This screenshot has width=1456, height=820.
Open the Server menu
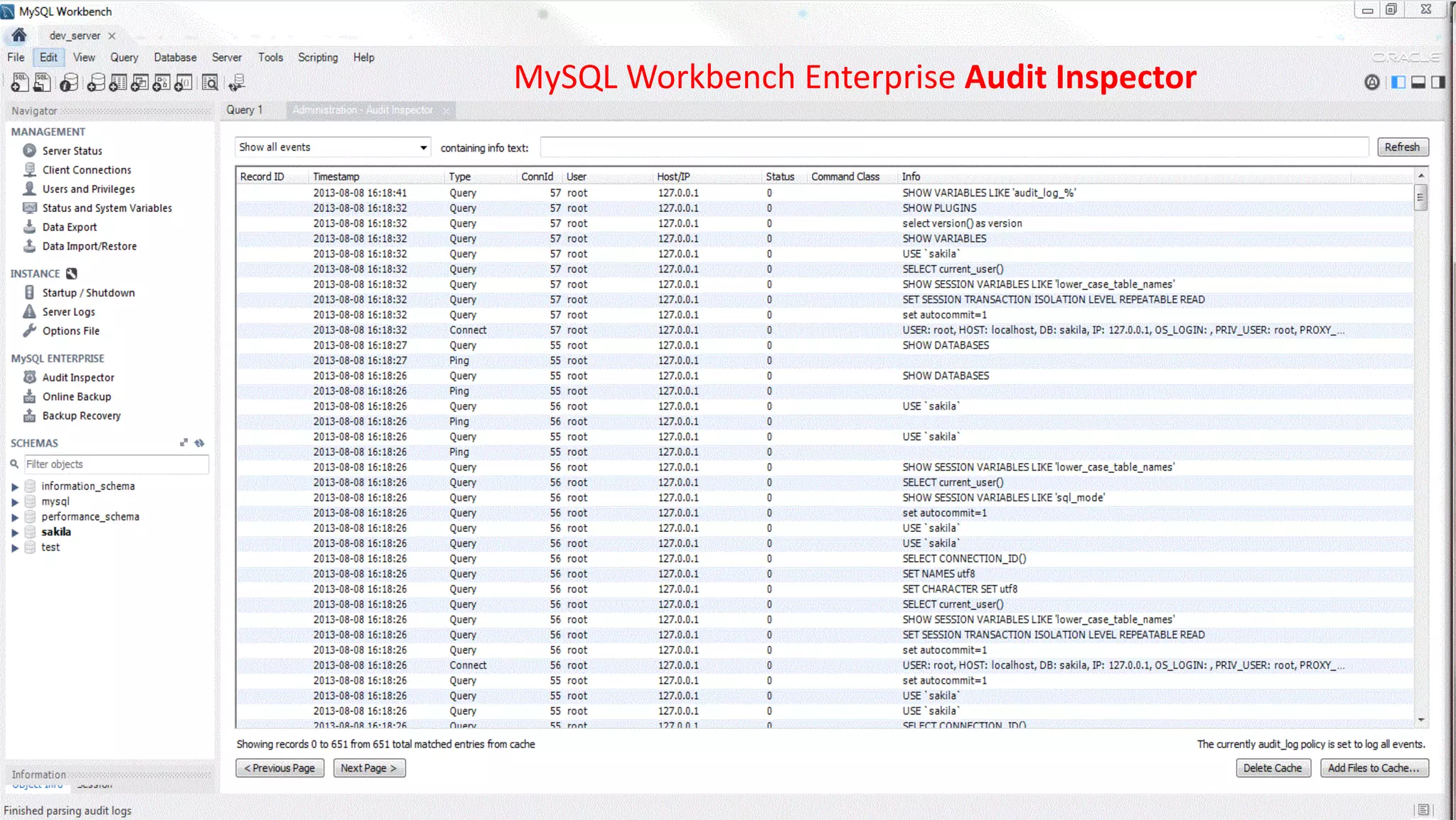(227, 58)
